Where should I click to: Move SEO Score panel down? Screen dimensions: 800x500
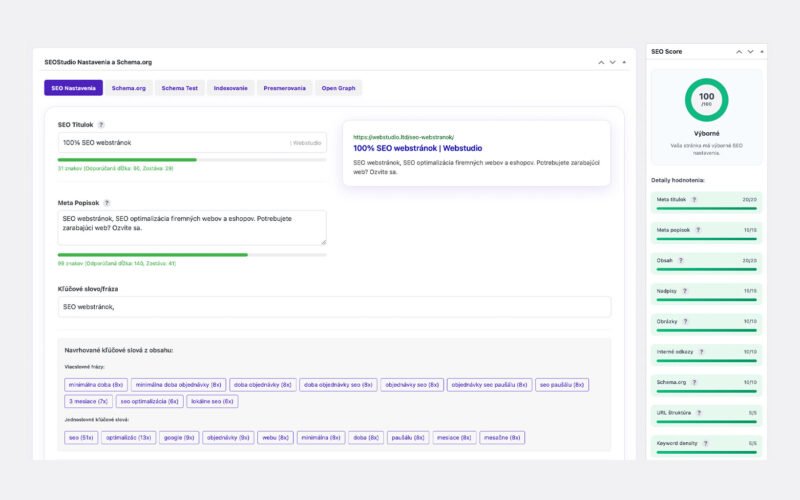750,52
